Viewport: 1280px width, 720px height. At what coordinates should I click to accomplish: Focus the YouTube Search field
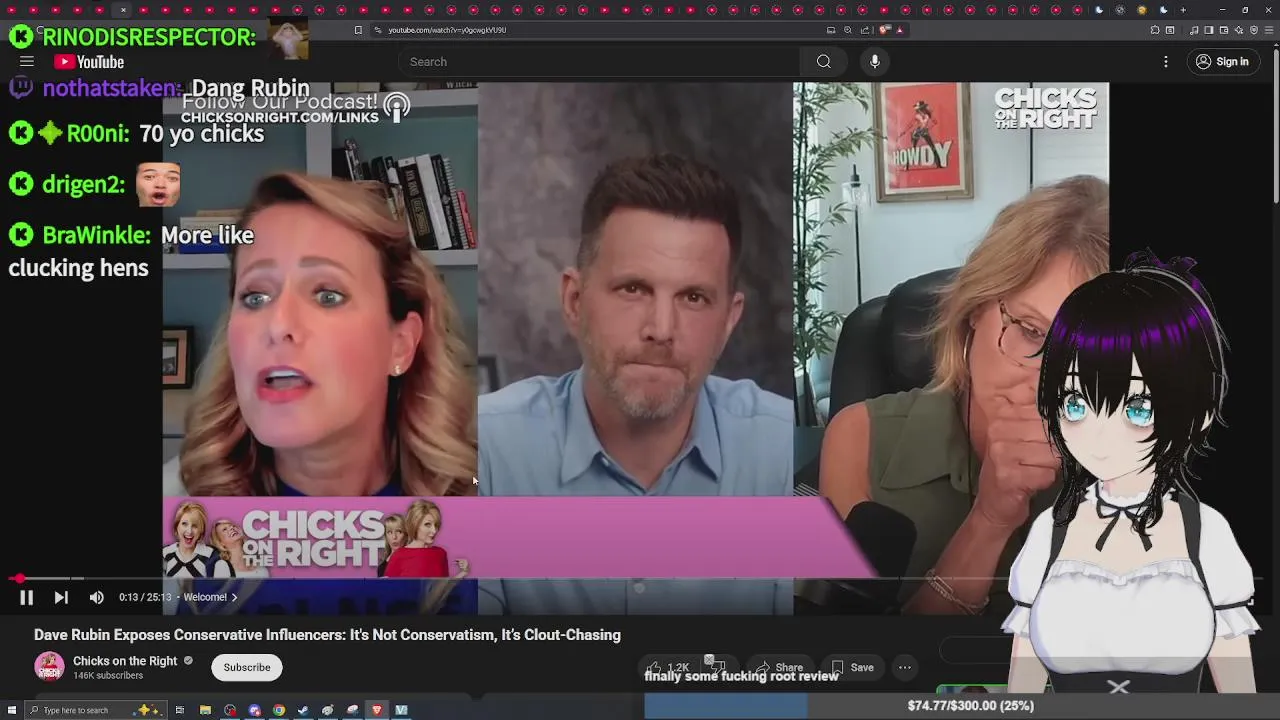600,62
